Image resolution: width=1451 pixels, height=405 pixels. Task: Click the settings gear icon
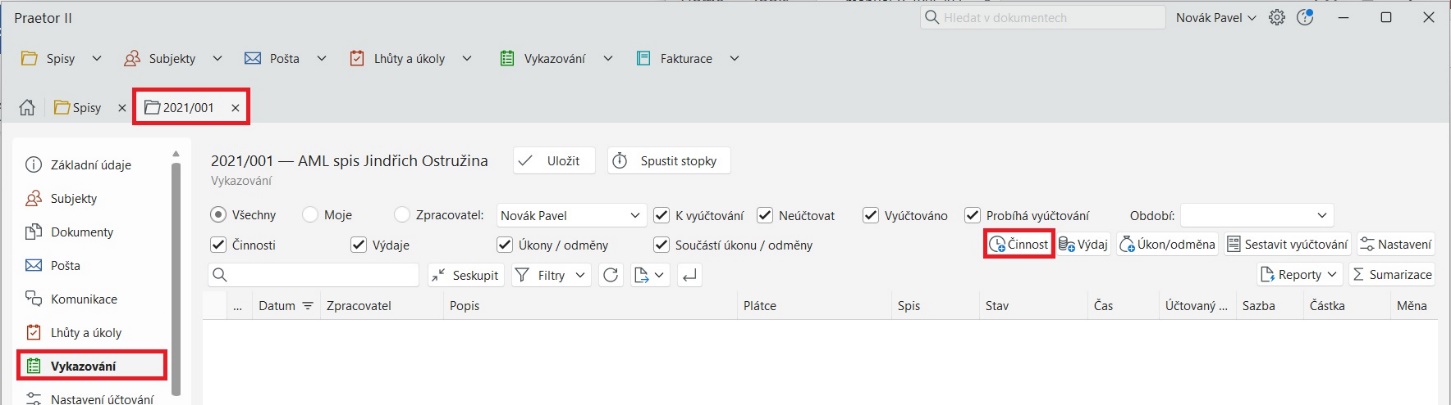pyautogui.click(x=1277, y=18)
